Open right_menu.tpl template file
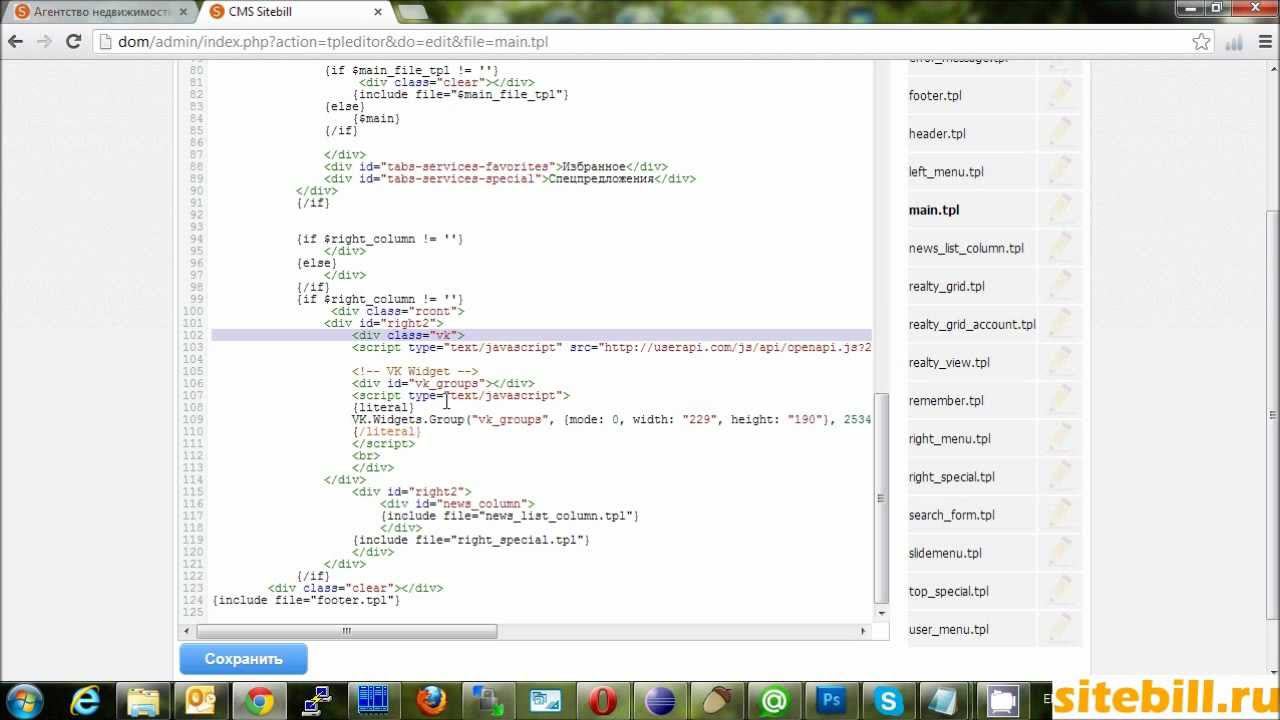 950,439
